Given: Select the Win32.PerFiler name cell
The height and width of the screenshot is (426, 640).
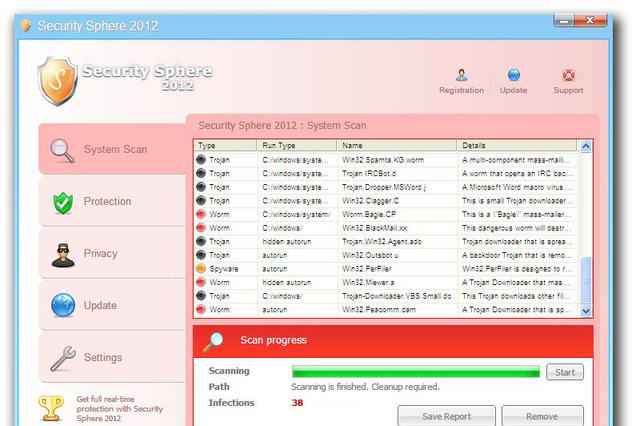Looking at the screenshot, I should 398,268.
